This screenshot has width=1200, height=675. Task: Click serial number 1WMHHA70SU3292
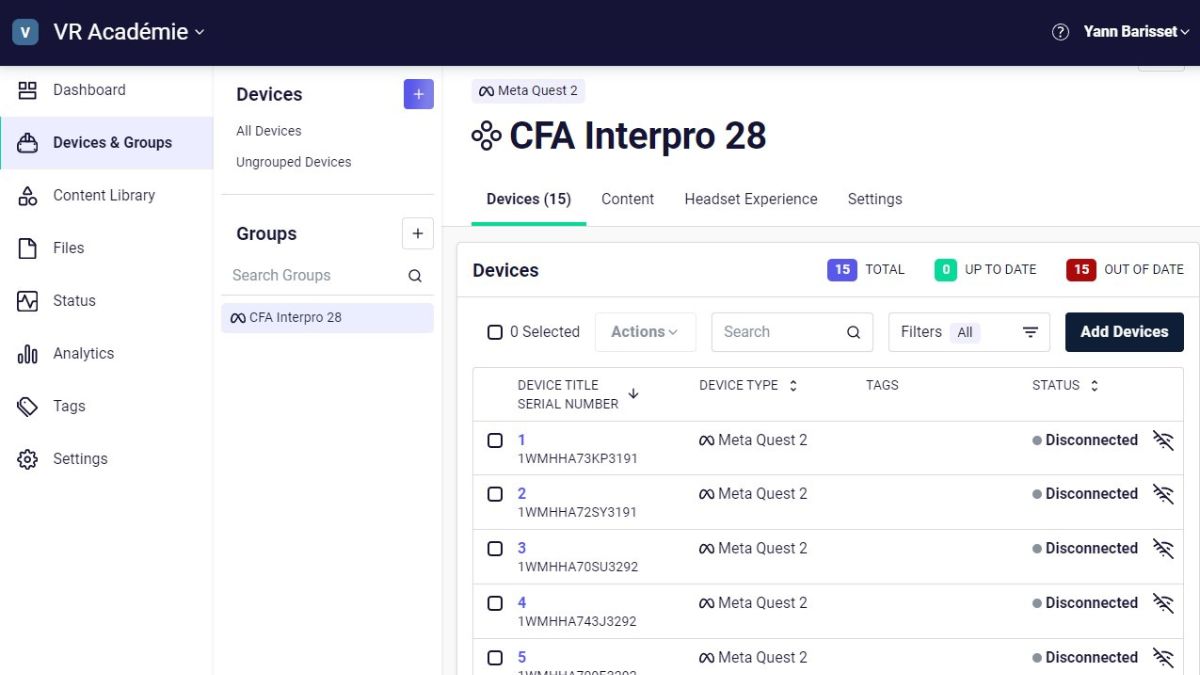(578, 567)
